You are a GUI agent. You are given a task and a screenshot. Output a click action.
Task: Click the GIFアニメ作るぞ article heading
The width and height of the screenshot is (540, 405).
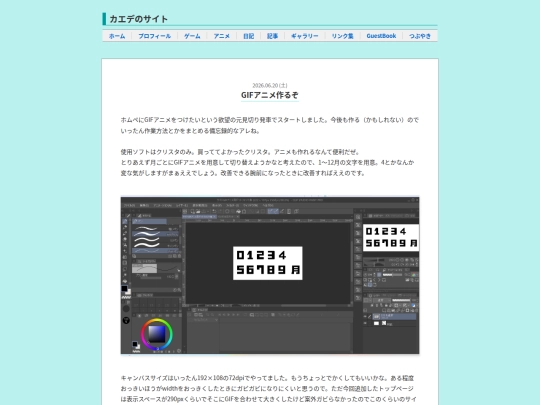(270, 95)
